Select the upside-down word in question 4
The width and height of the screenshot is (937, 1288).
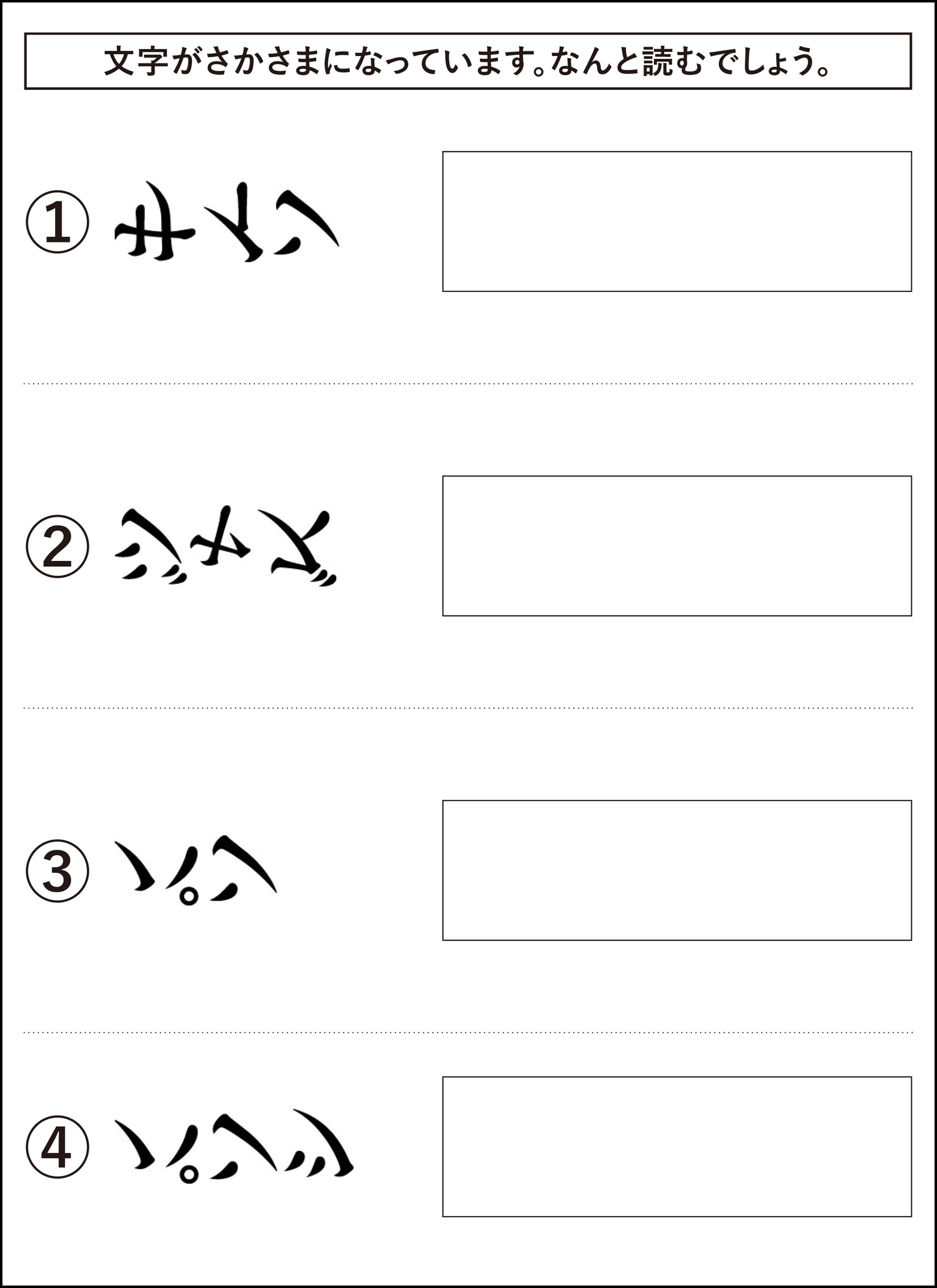[x=234, y=1146]
